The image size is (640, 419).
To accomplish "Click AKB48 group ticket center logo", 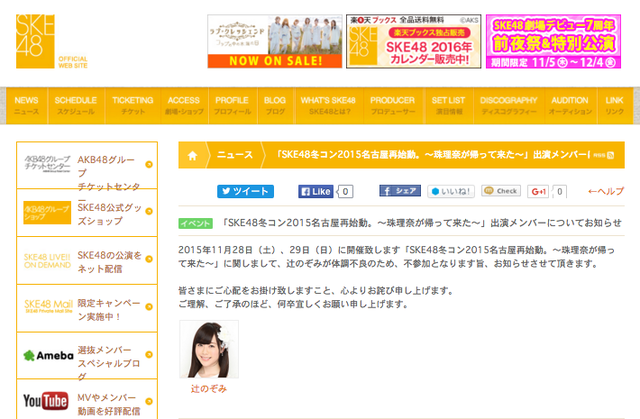I will pos(47,164).
